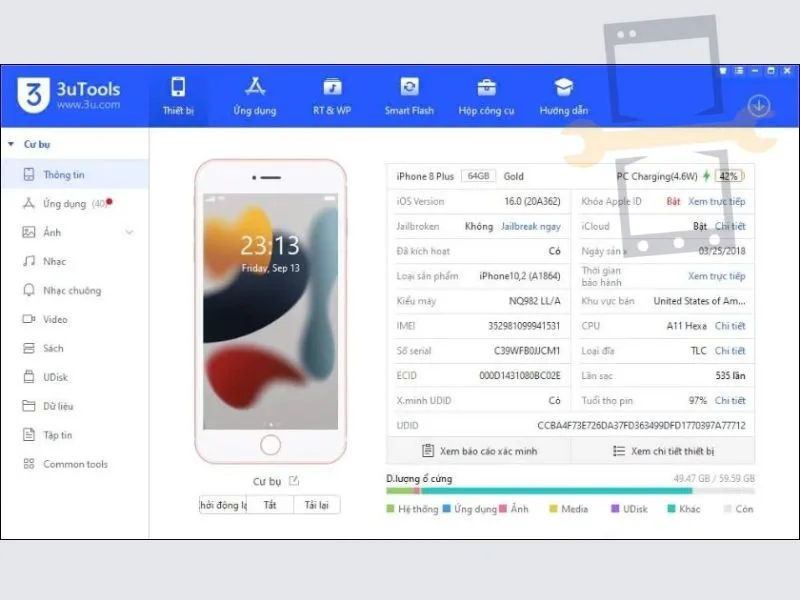
Task: Click the serial number C39WFB0JJCM1
Action: point(527,351)
